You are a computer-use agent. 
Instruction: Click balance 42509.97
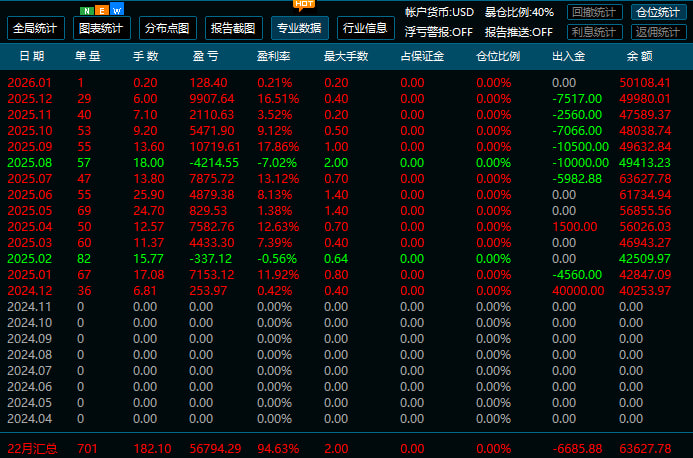645,259
